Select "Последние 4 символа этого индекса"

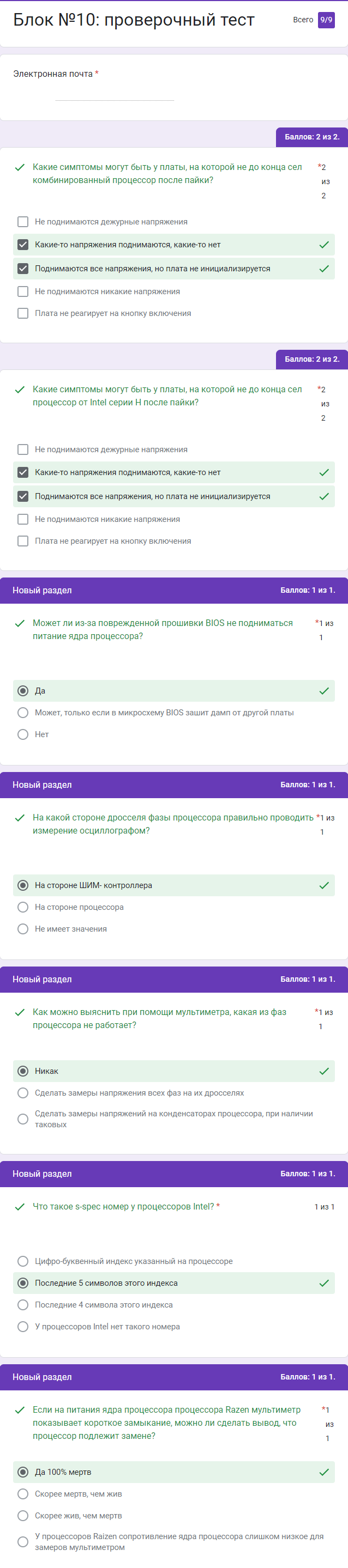23,1305
